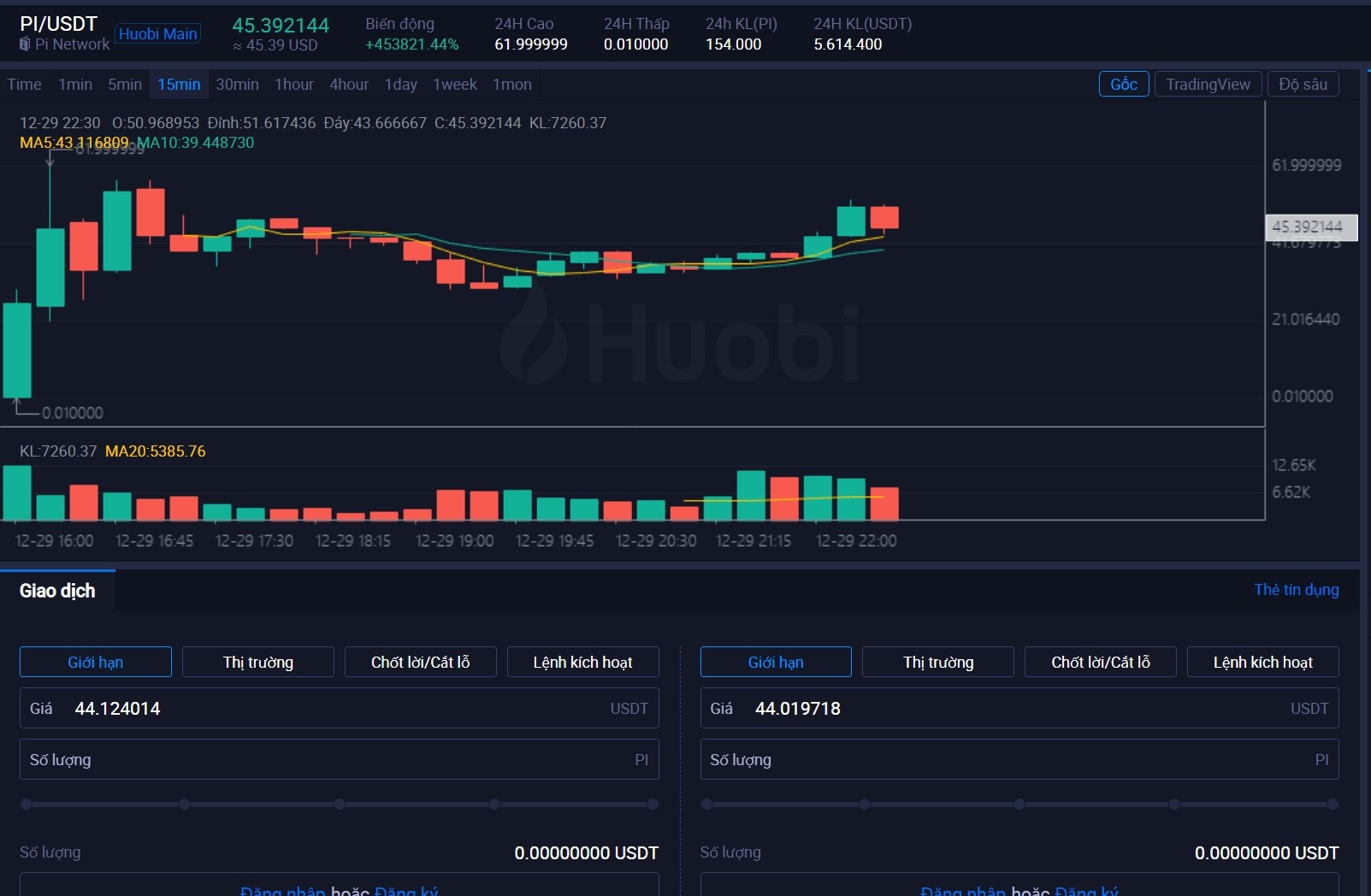Choose the 1day chart interval

tap(400, 85)
